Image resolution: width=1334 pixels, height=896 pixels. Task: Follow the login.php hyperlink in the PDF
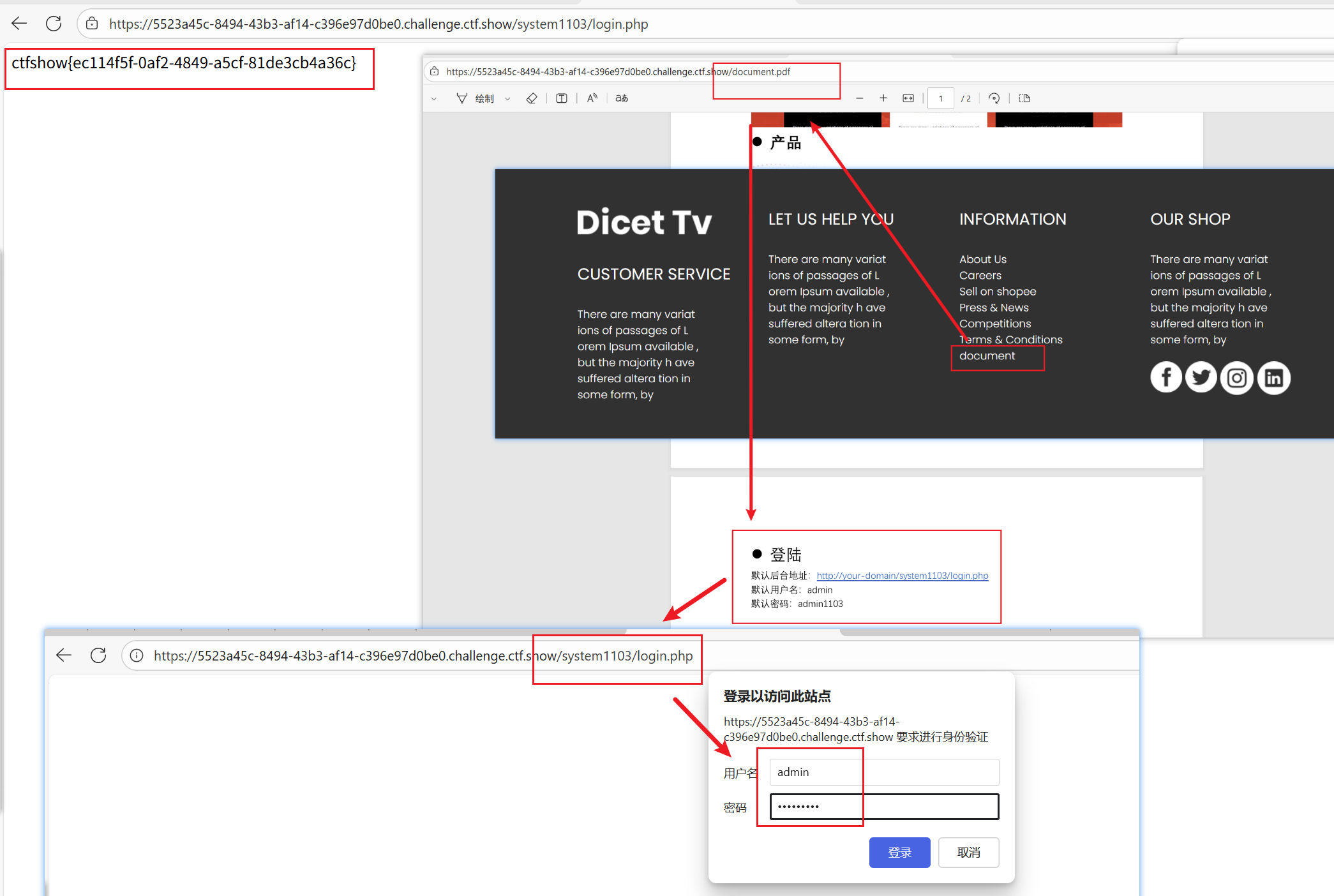point(902,575)
